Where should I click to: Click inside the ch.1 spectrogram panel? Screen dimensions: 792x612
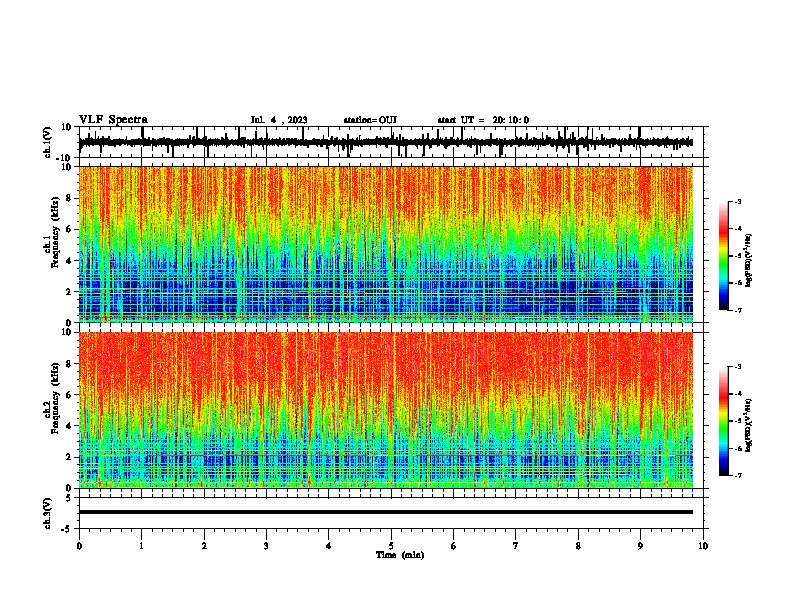(386, 244)
